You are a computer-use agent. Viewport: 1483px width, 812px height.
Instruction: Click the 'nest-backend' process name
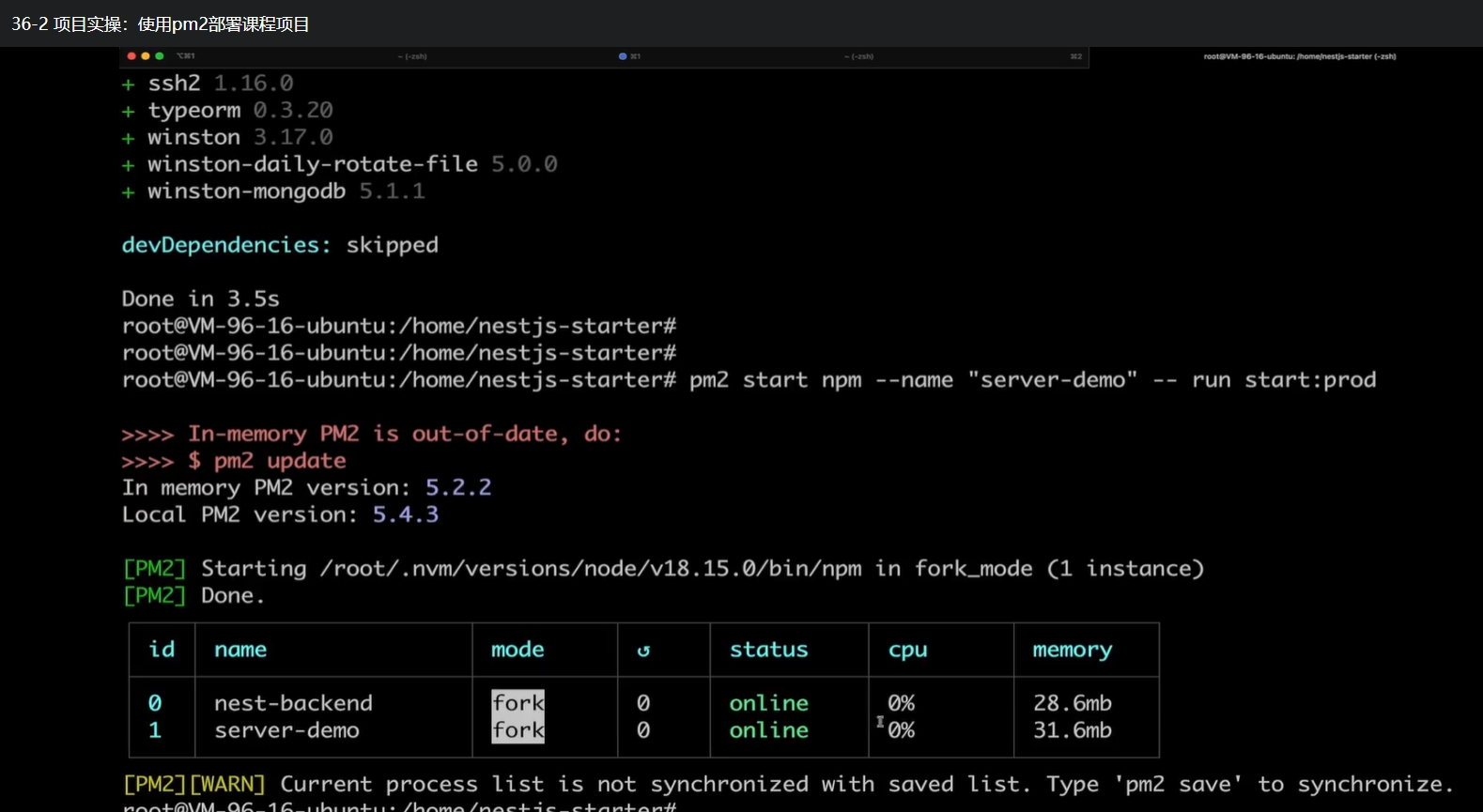pyautogui.click(x=293, y=703)
